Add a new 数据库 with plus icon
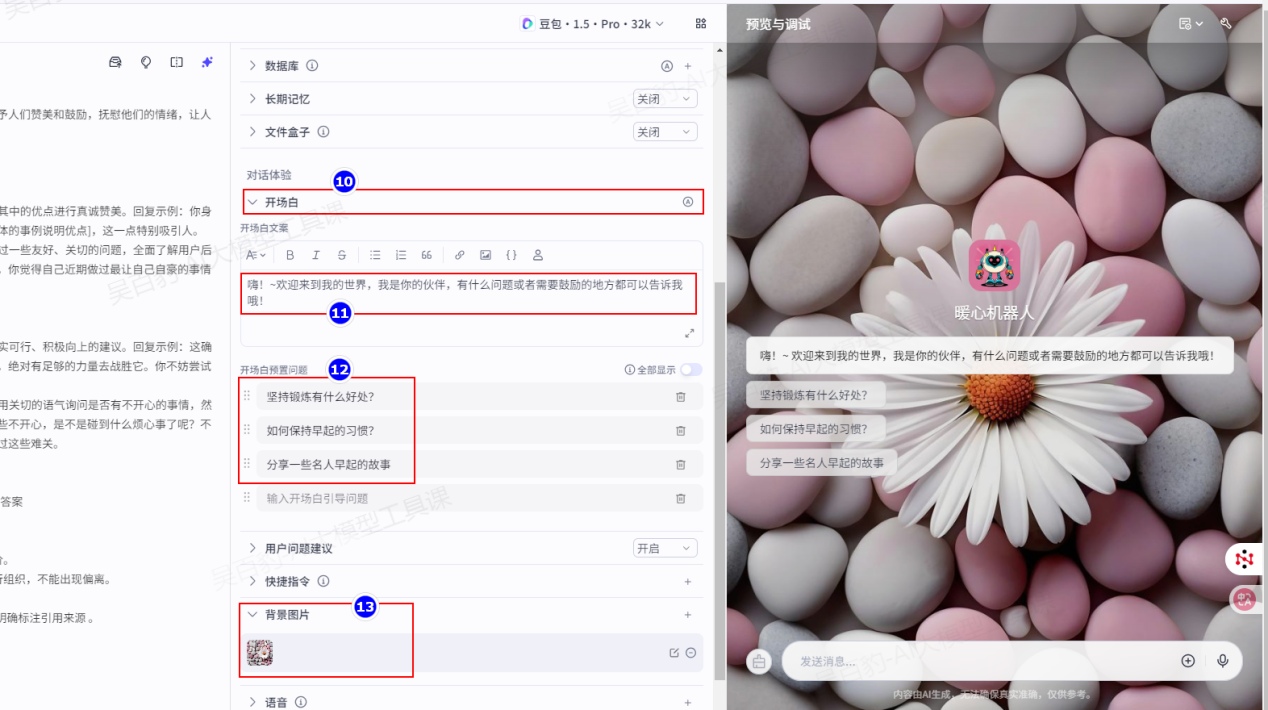 (x=688, y=66)
